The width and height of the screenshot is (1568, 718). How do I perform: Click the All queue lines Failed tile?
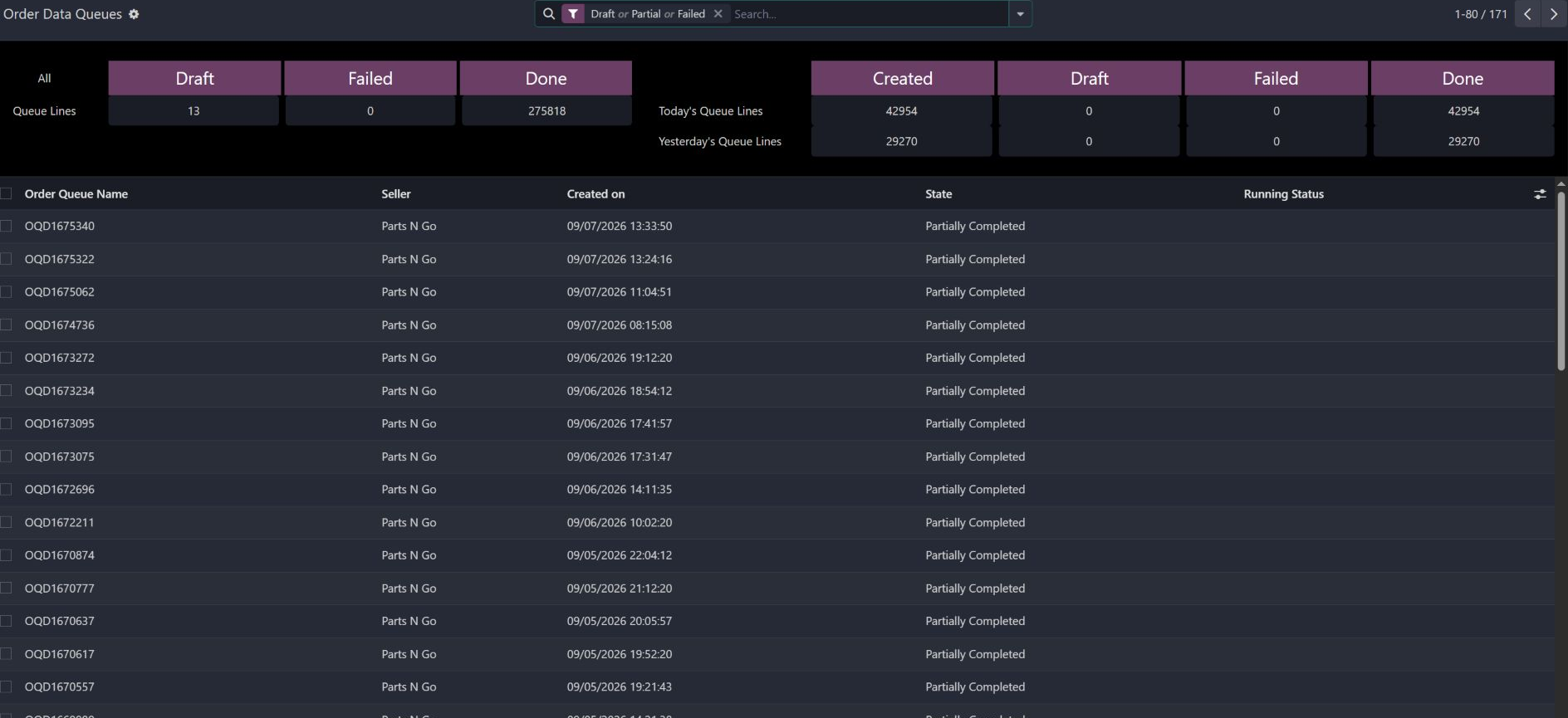click(x=370, y=78)
